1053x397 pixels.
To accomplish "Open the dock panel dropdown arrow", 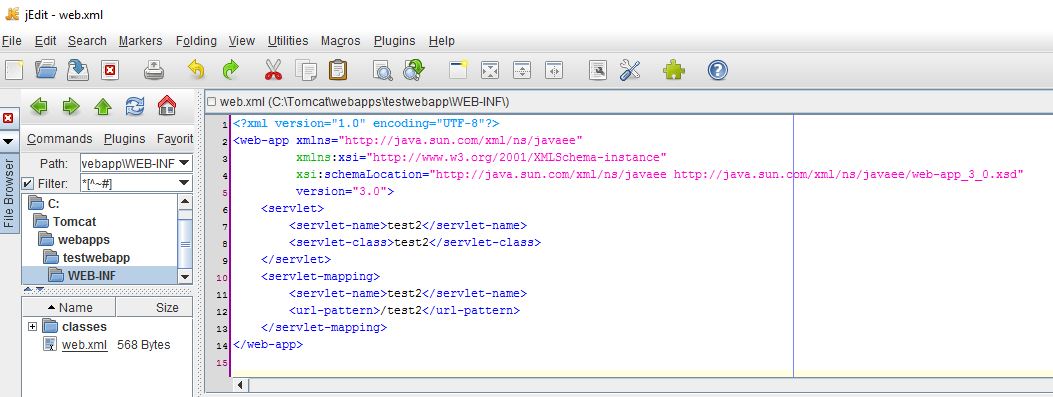I will coord(8,141).
